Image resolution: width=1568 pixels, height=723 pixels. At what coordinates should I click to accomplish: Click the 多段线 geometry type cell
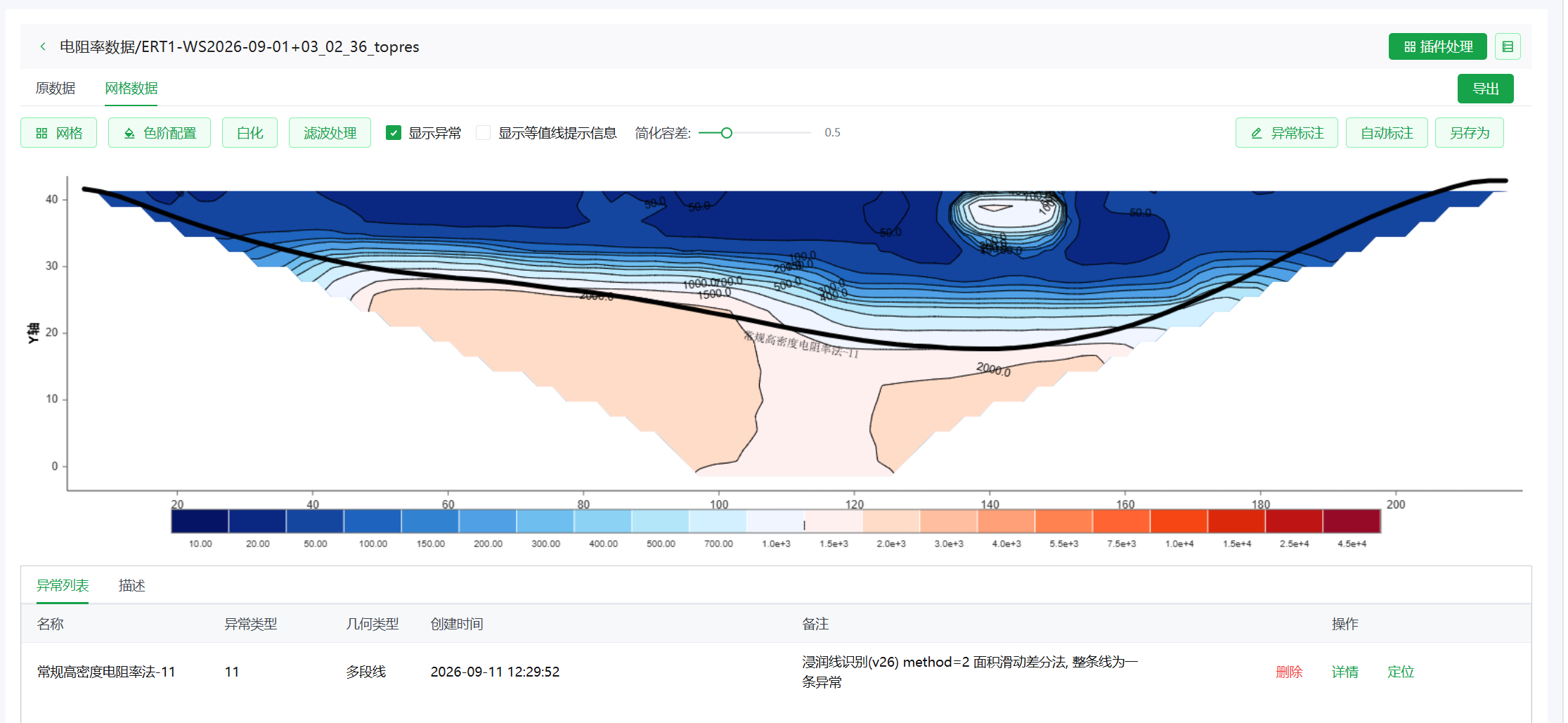click(365, 672)
